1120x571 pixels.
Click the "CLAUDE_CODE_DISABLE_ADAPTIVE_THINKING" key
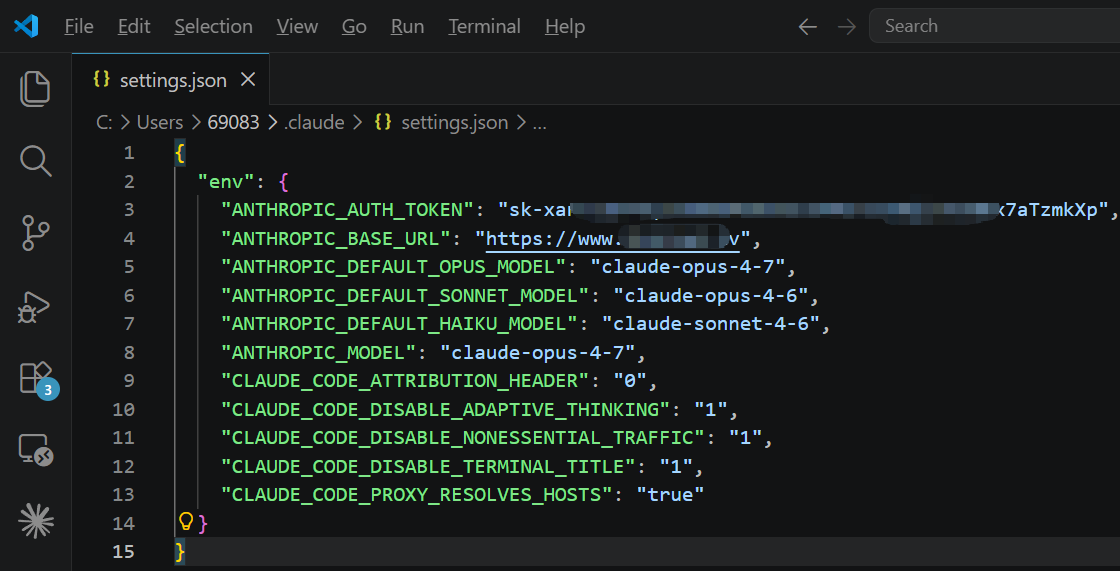pos(446,409)
